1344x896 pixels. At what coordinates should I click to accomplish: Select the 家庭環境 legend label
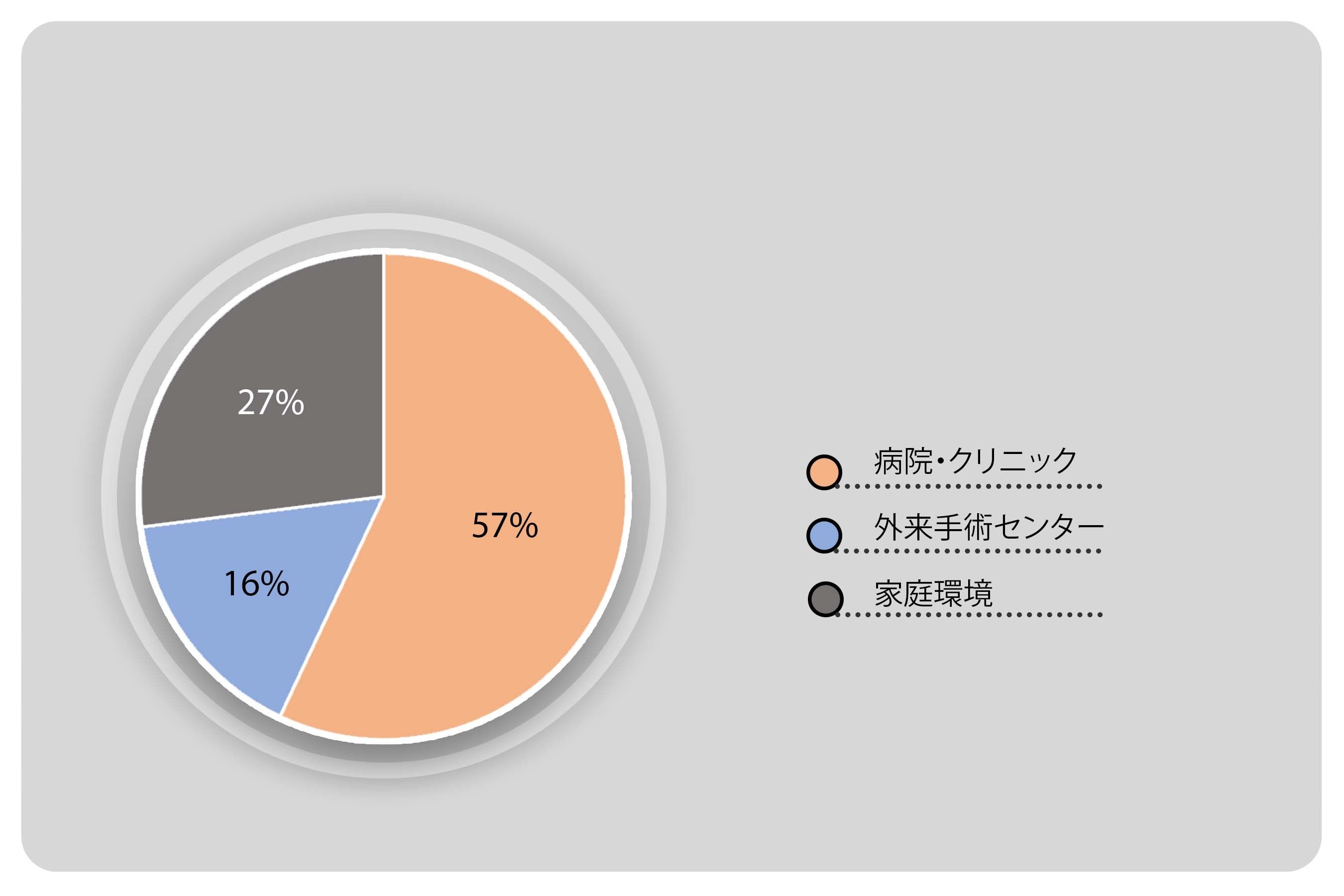tap(934, 594)
